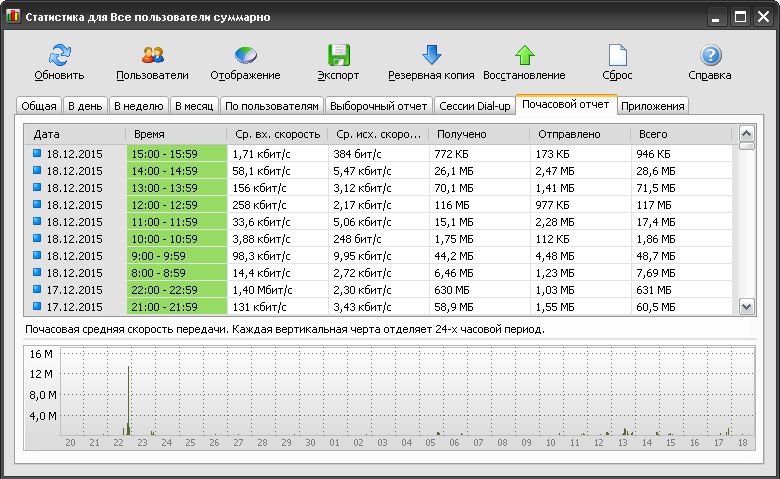
Task: Open the Выборочный отчет tab
Action: (x=379, y=106)
